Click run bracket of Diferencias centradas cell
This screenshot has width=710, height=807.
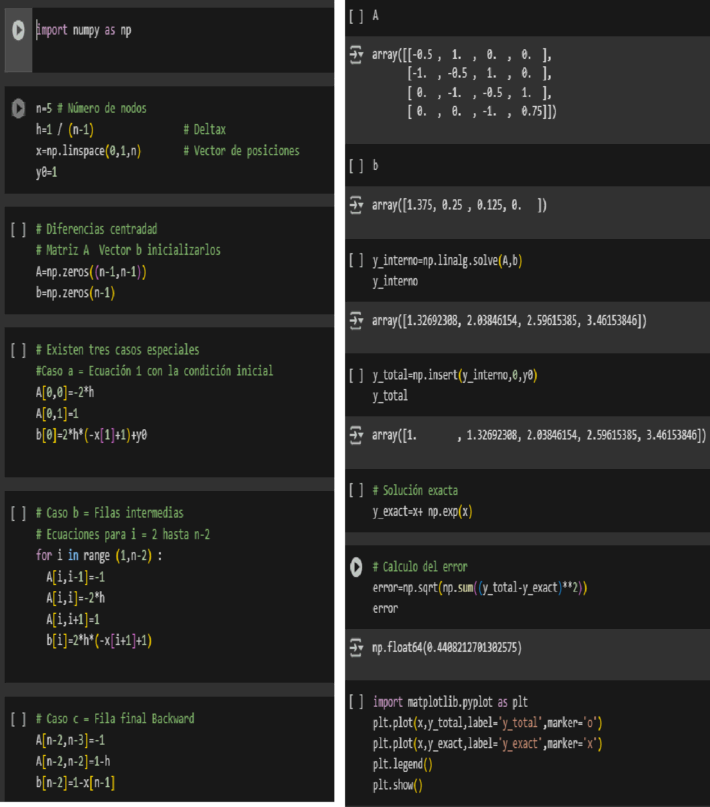(18, 230)
